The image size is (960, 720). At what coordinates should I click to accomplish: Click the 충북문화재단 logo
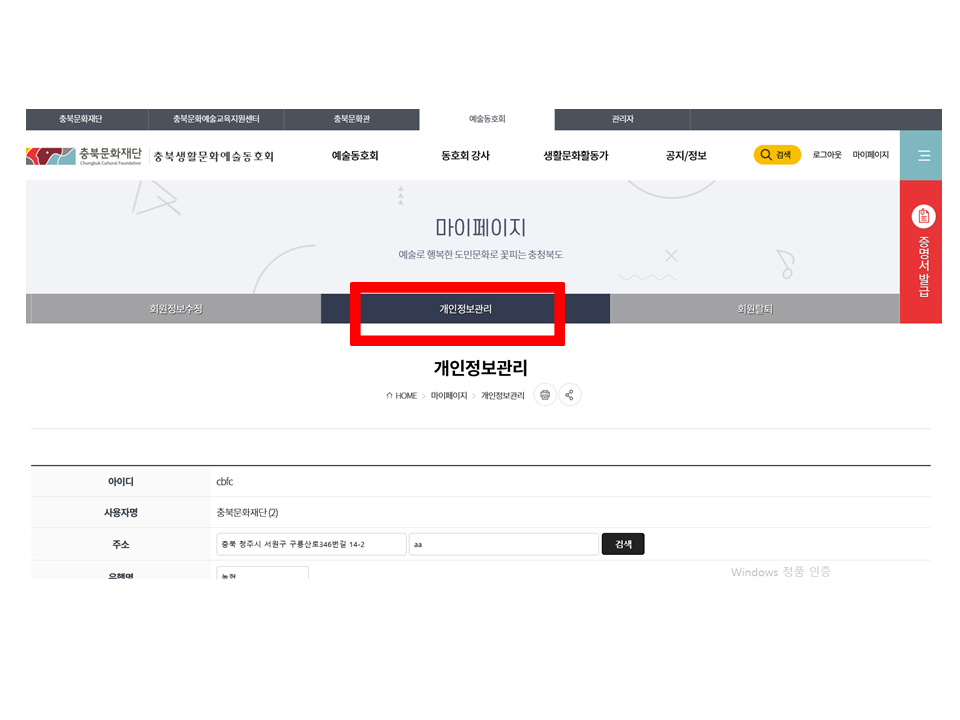tap(85, 156)
